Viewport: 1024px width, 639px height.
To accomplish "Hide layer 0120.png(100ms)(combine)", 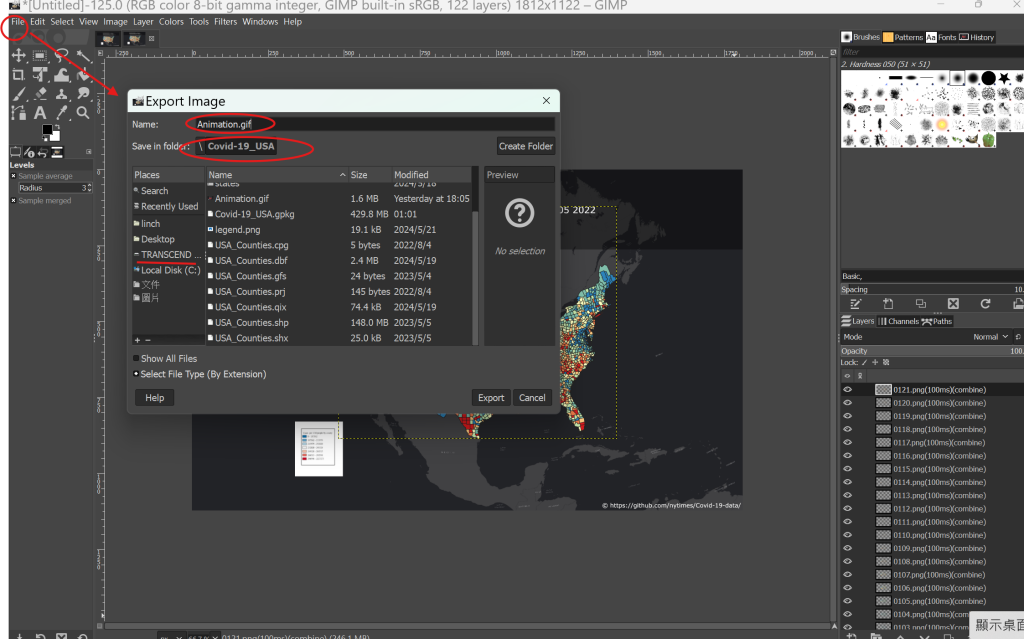I will (x=848, y=402).
